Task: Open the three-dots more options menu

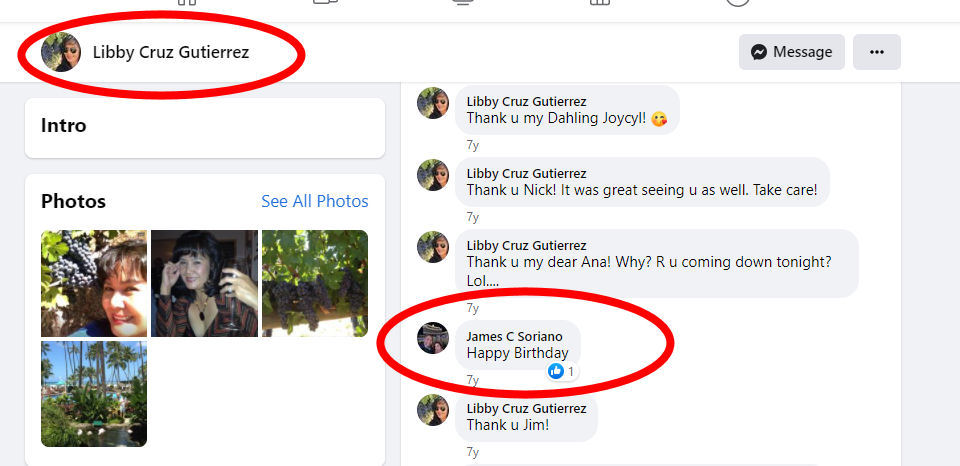Action: 876,52
